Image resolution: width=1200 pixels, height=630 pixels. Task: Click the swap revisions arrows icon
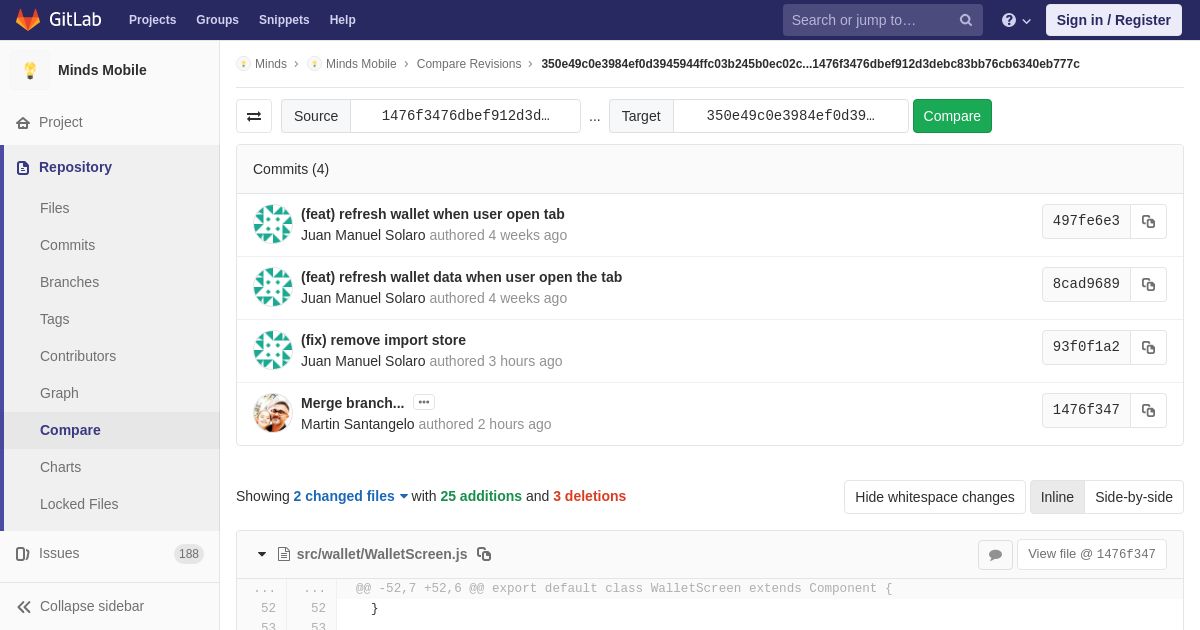pos(254,116)
